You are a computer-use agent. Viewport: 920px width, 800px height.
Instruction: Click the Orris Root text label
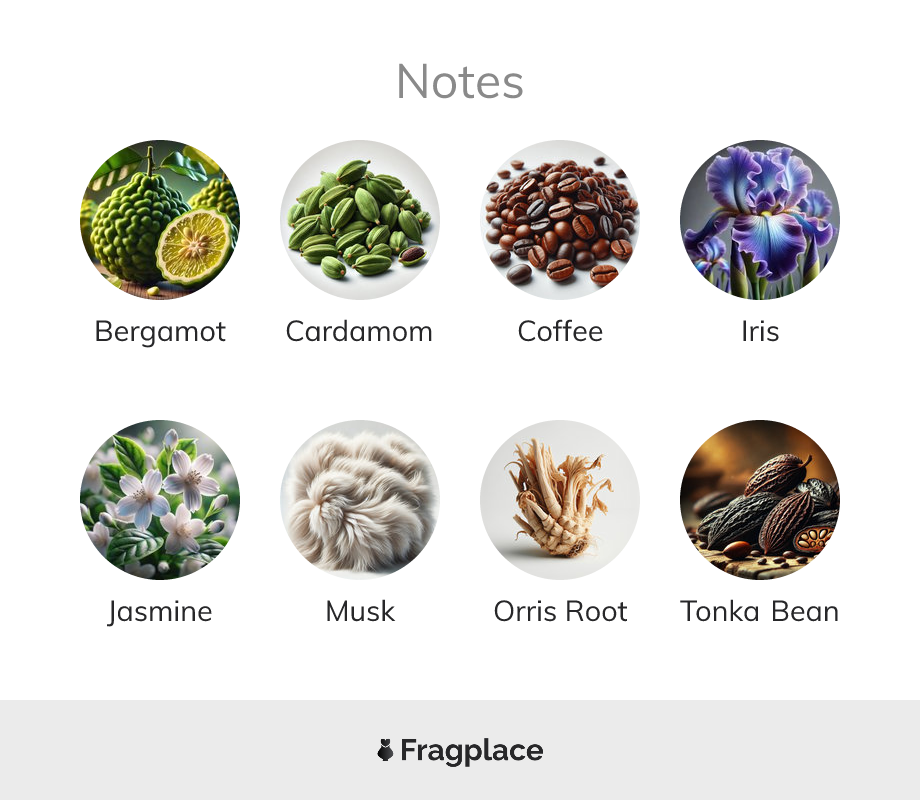pos(560,611)
